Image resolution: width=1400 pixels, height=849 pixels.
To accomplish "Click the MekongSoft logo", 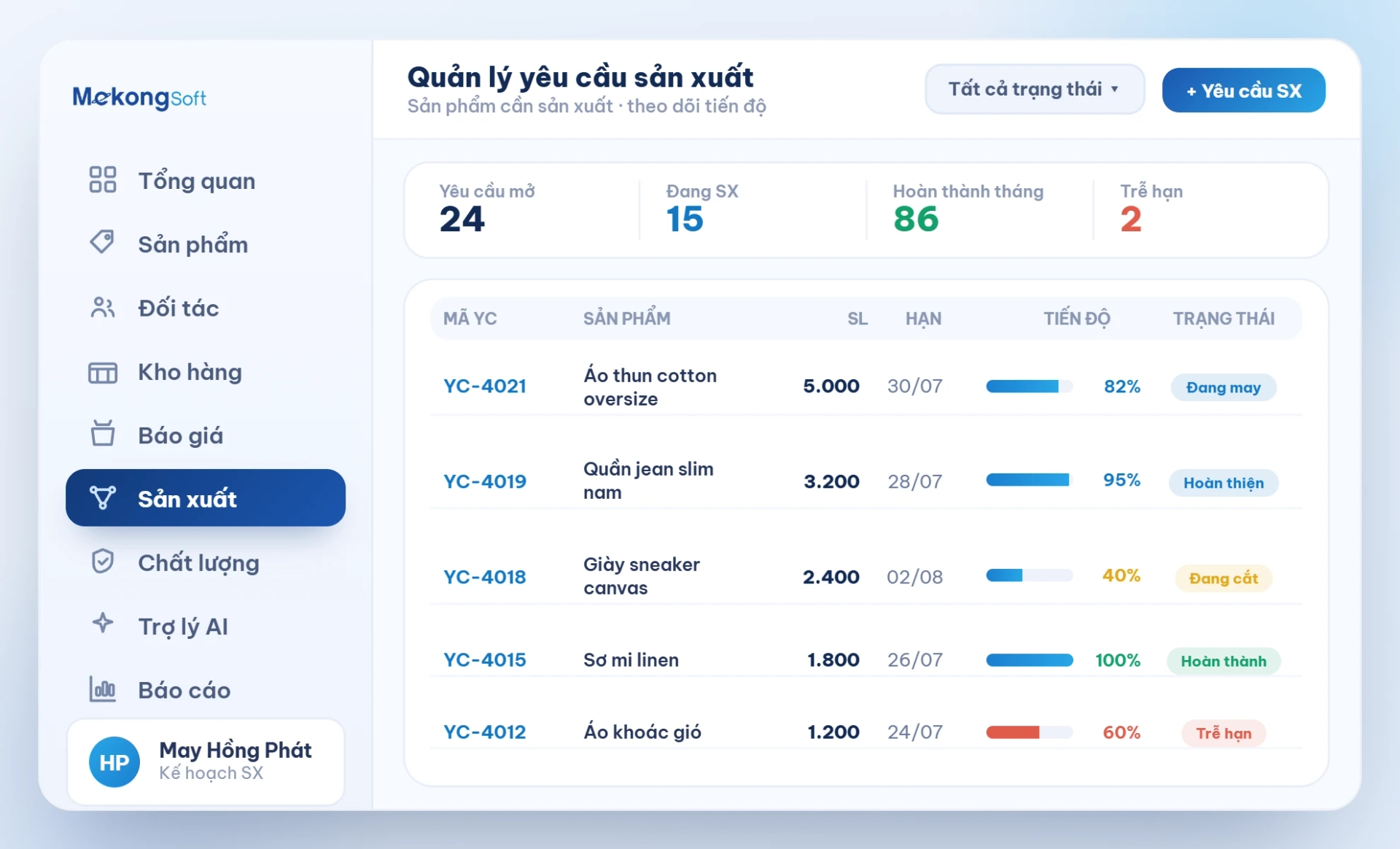I will [139, 97].
